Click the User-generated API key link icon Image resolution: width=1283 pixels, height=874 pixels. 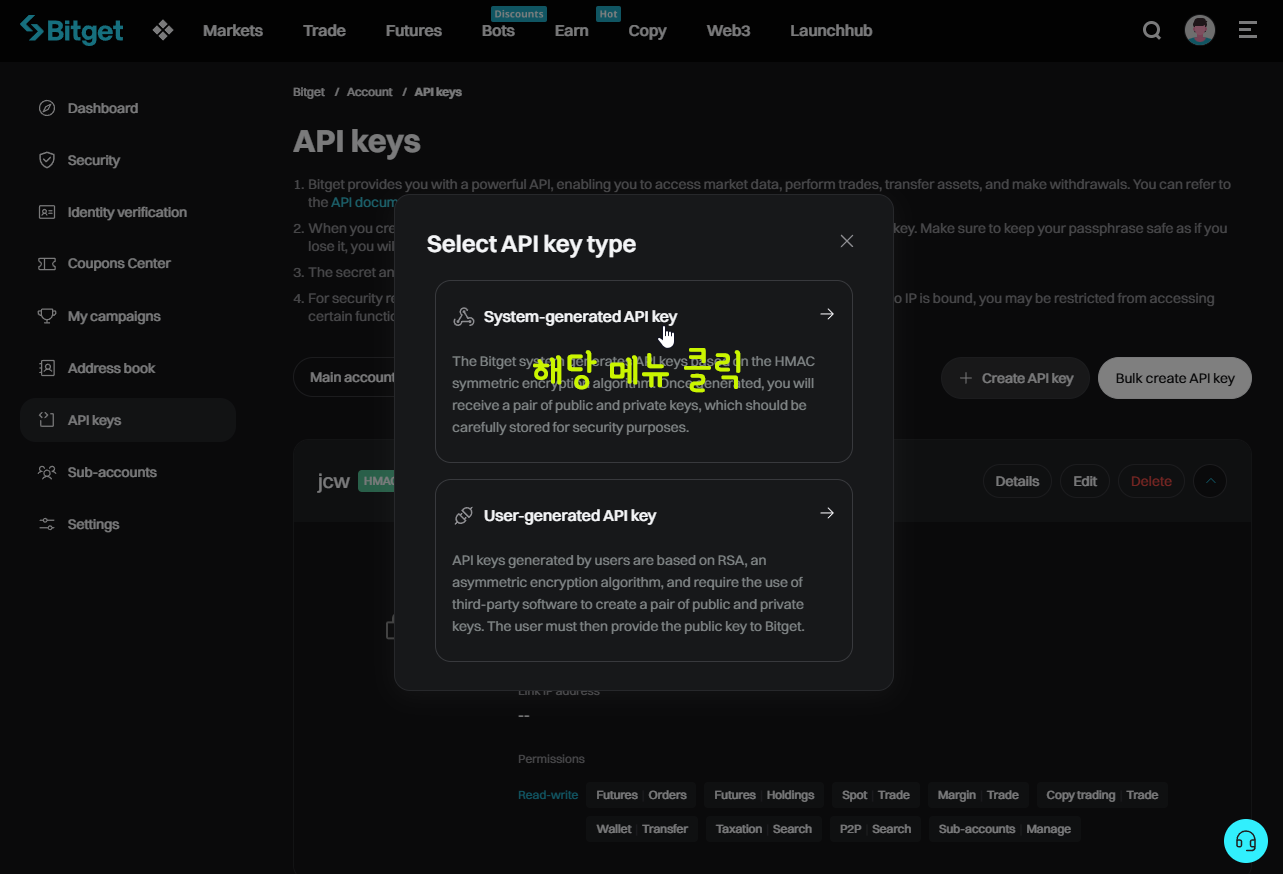[x=463, y=516]
